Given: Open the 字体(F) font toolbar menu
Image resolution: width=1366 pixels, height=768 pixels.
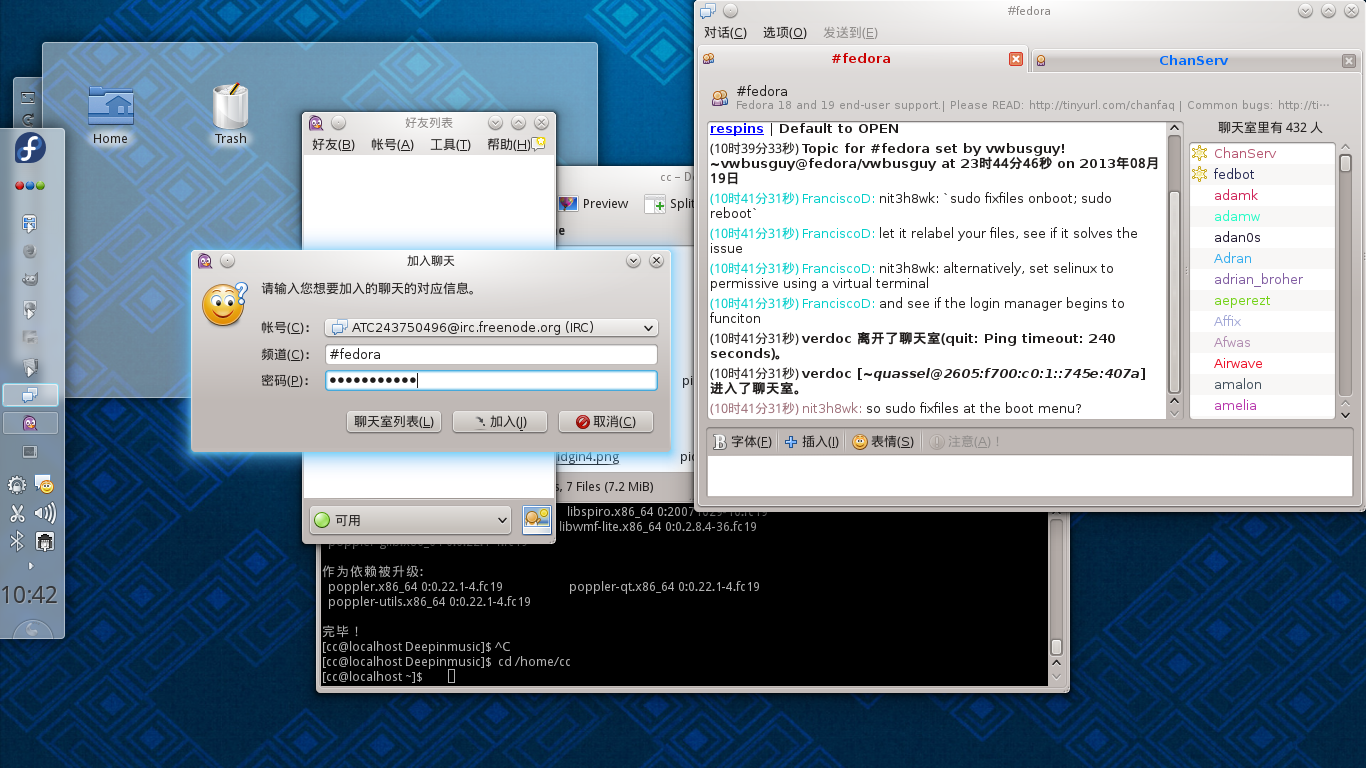Looking at the screenshot, I should (743, 441).
